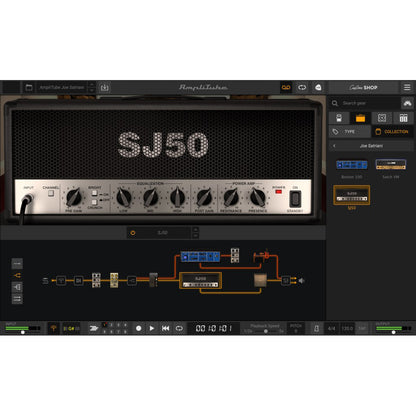416x416 pixels.
Task: Click the TAP tempo button
Action: [362, 328]
